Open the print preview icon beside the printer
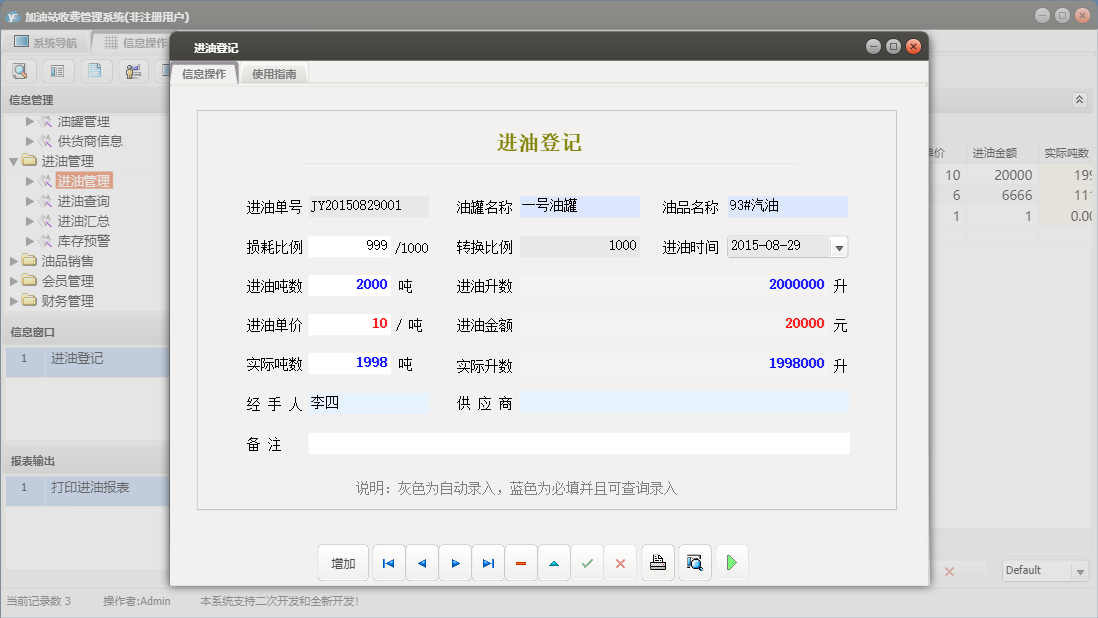Screen dimensions: 1098x618 pyautogui.click(x=694, y=562)
